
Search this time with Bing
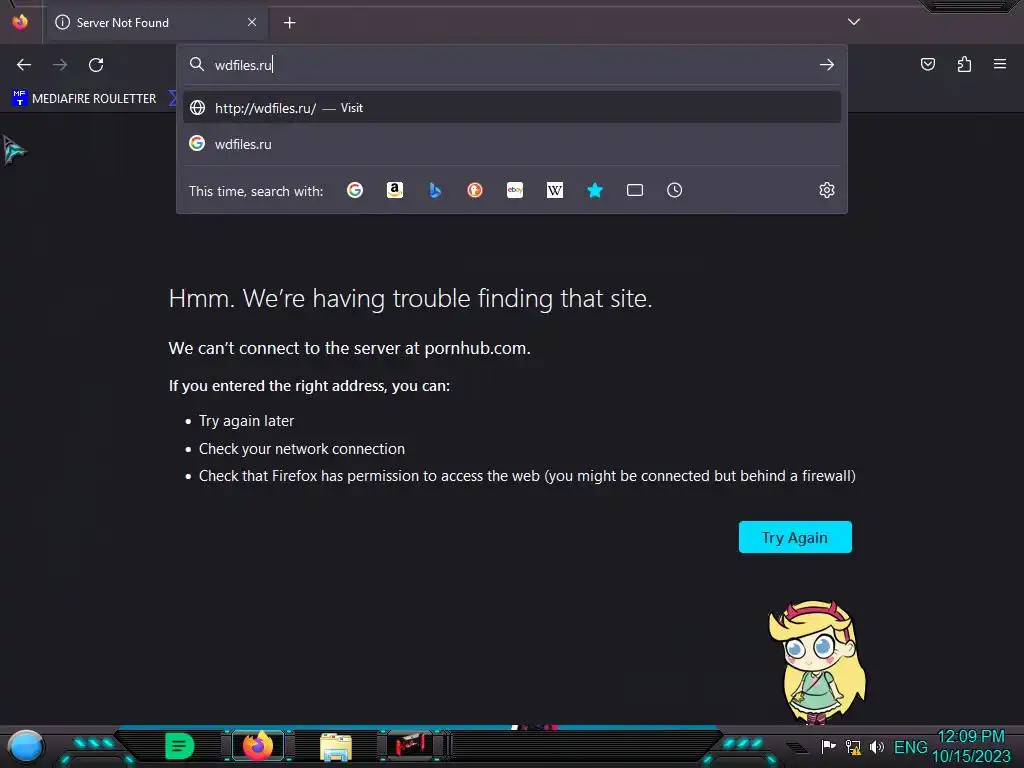point(435,190)
